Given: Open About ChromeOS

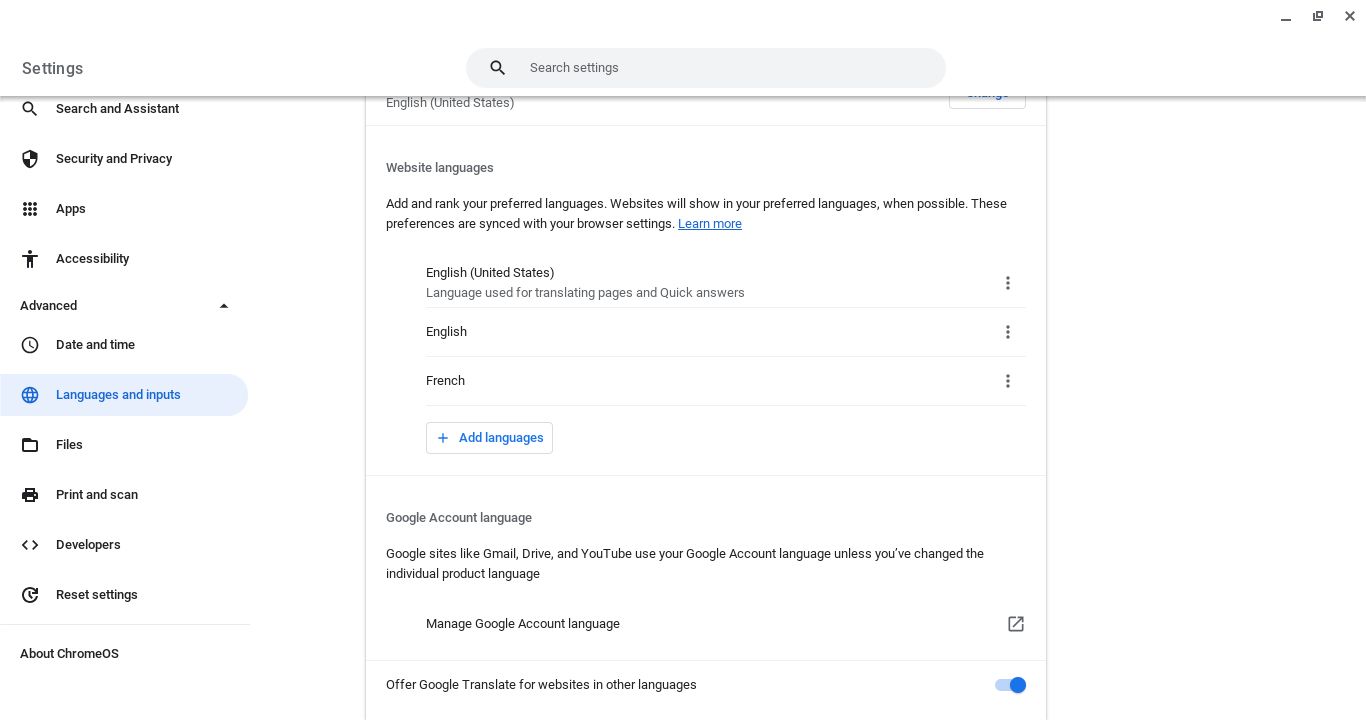Looking at the screenshot, I should point(69,654).
